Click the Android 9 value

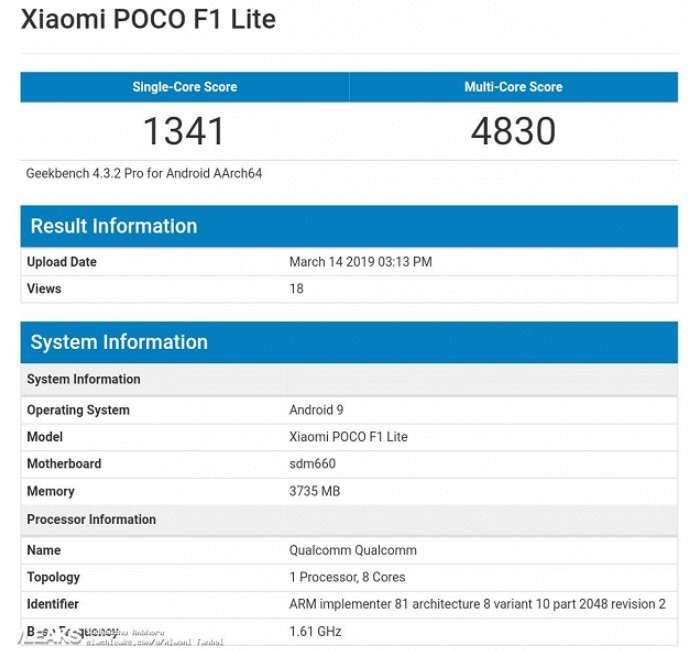tap(316, 410)
